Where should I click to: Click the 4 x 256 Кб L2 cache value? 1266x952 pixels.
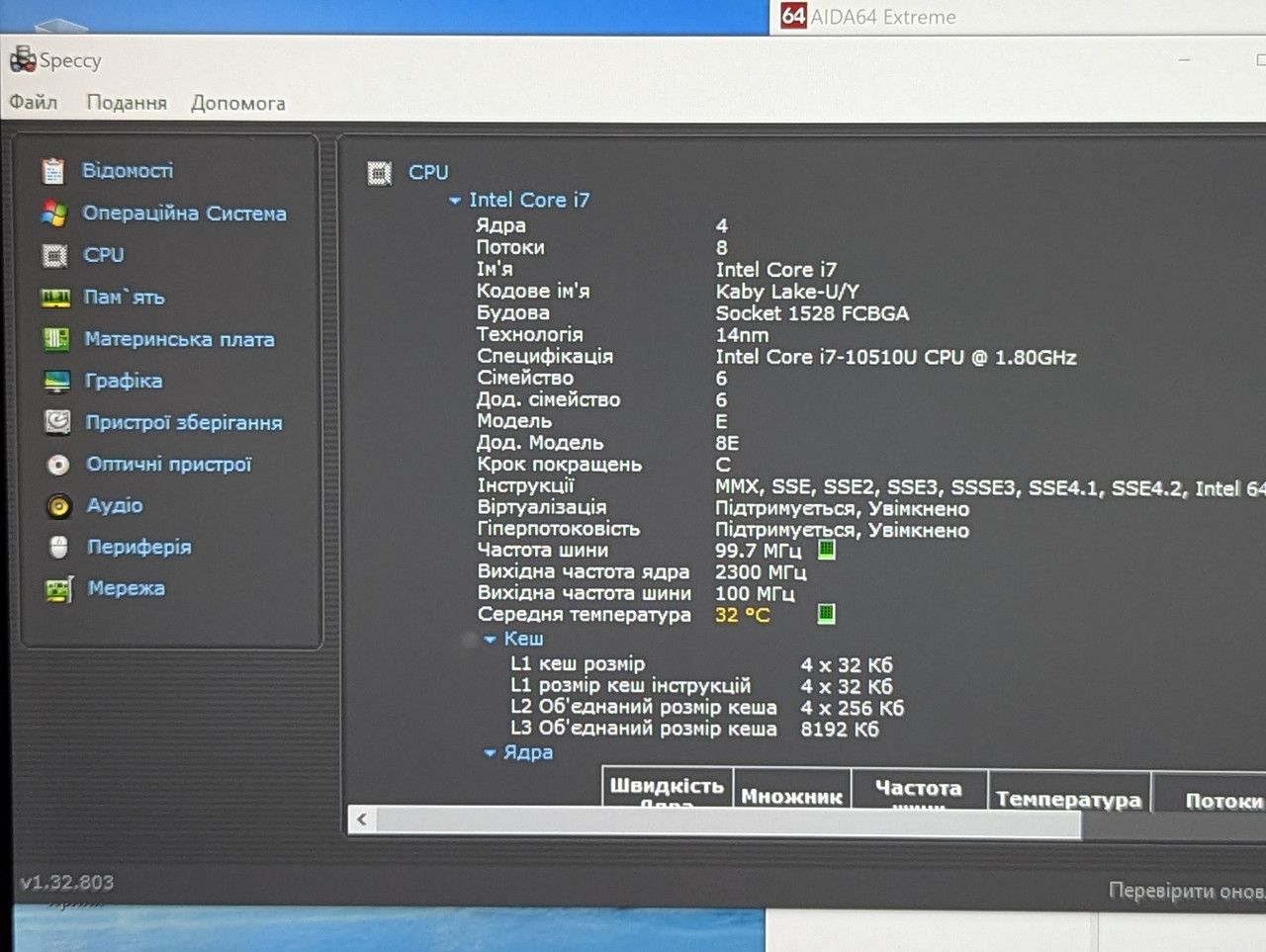coord(853,708)
